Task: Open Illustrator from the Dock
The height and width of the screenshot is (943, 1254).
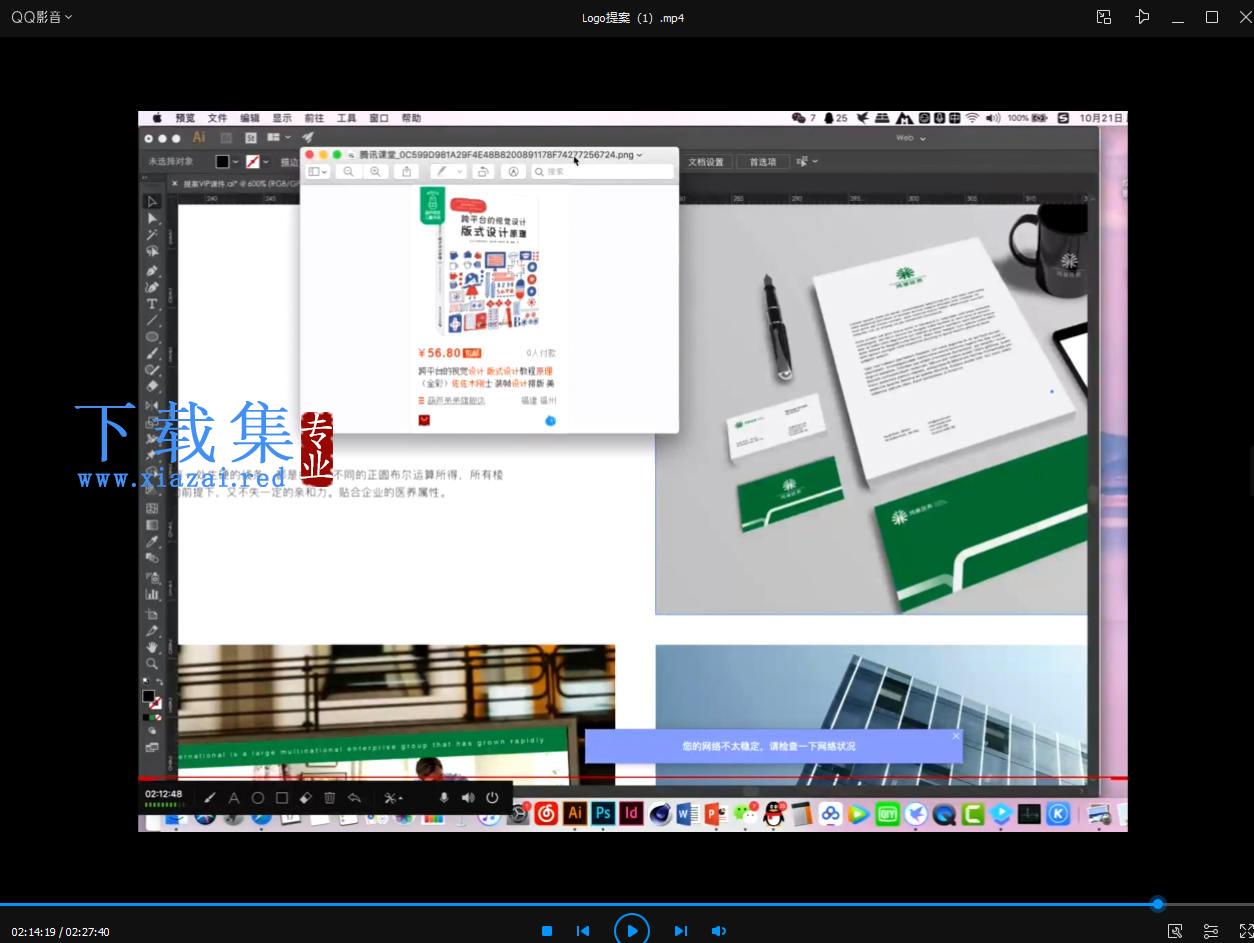Action: [574, 814]
